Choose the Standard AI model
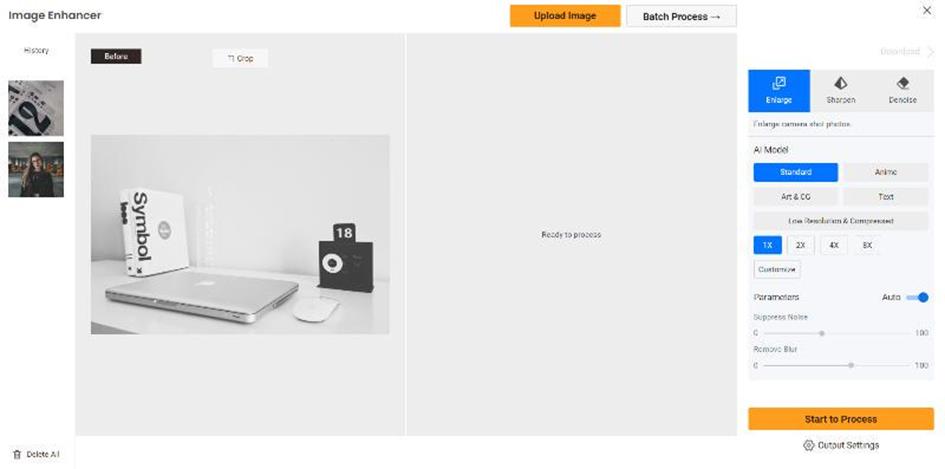The image size is (945, 469). click(796, 172)
